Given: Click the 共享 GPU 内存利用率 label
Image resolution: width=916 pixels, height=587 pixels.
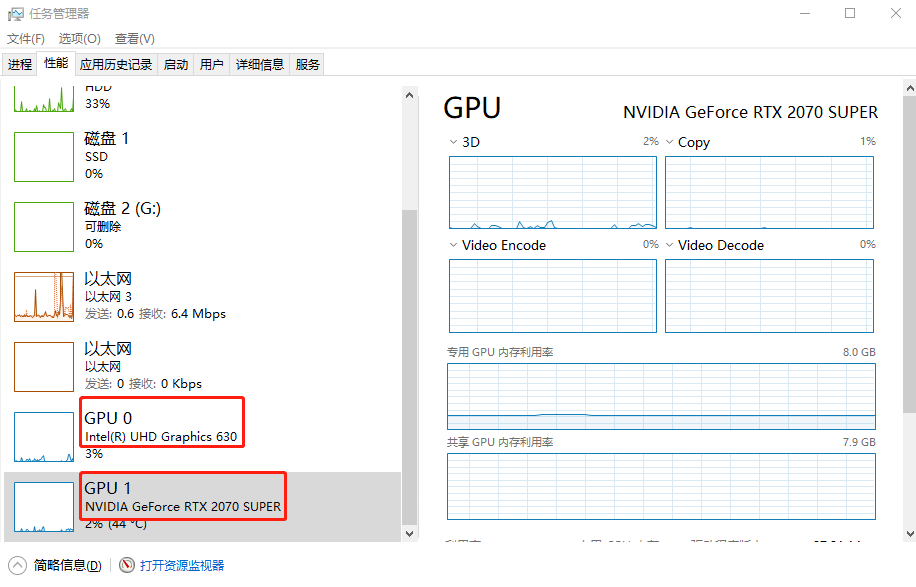Looking at the screenshot, I should pyautogui.click(x=500, y=442).
